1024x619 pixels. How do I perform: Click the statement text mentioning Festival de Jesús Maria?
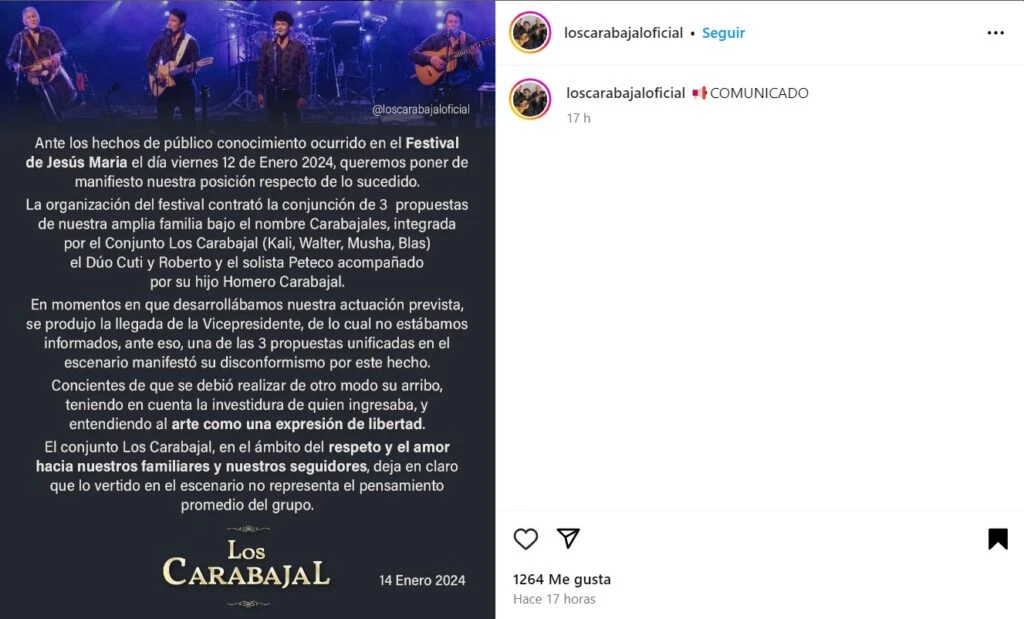(247, 162)
